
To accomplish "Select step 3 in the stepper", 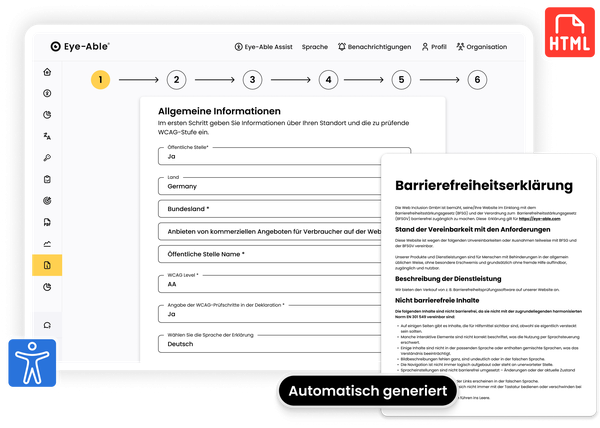I will tap(252, 80).
